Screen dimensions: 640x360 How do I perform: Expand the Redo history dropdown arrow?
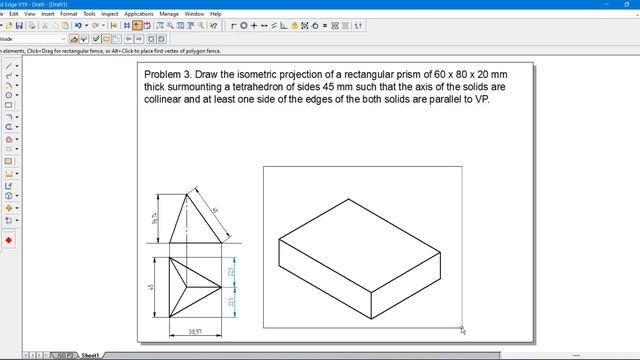tap(103, 26)
